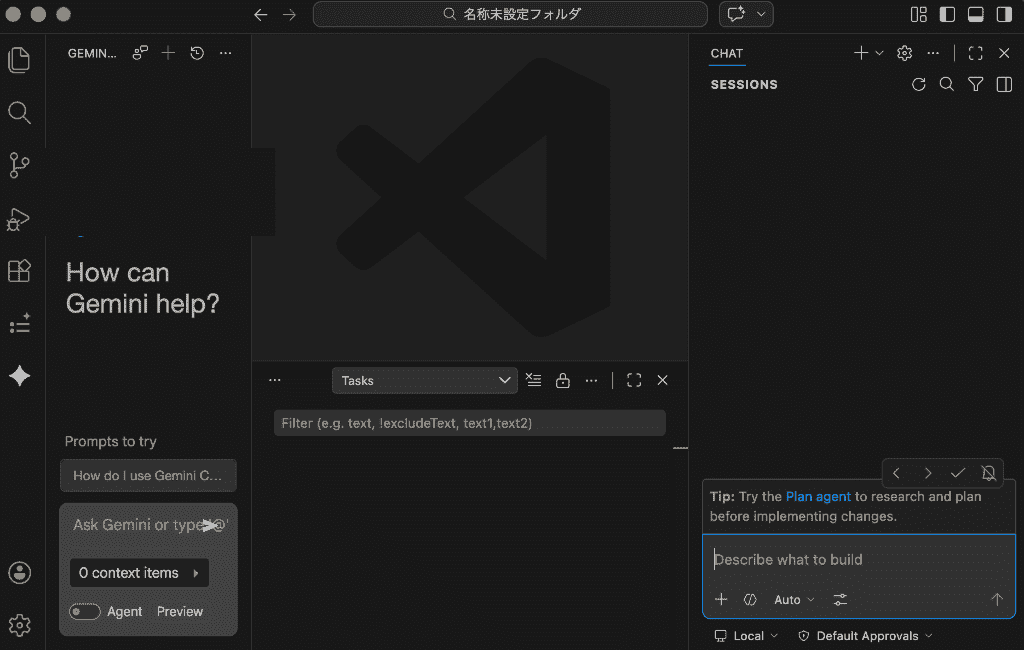Open Gemini chat history icon
1024x650 pixels.
click(x=197, y=53)
